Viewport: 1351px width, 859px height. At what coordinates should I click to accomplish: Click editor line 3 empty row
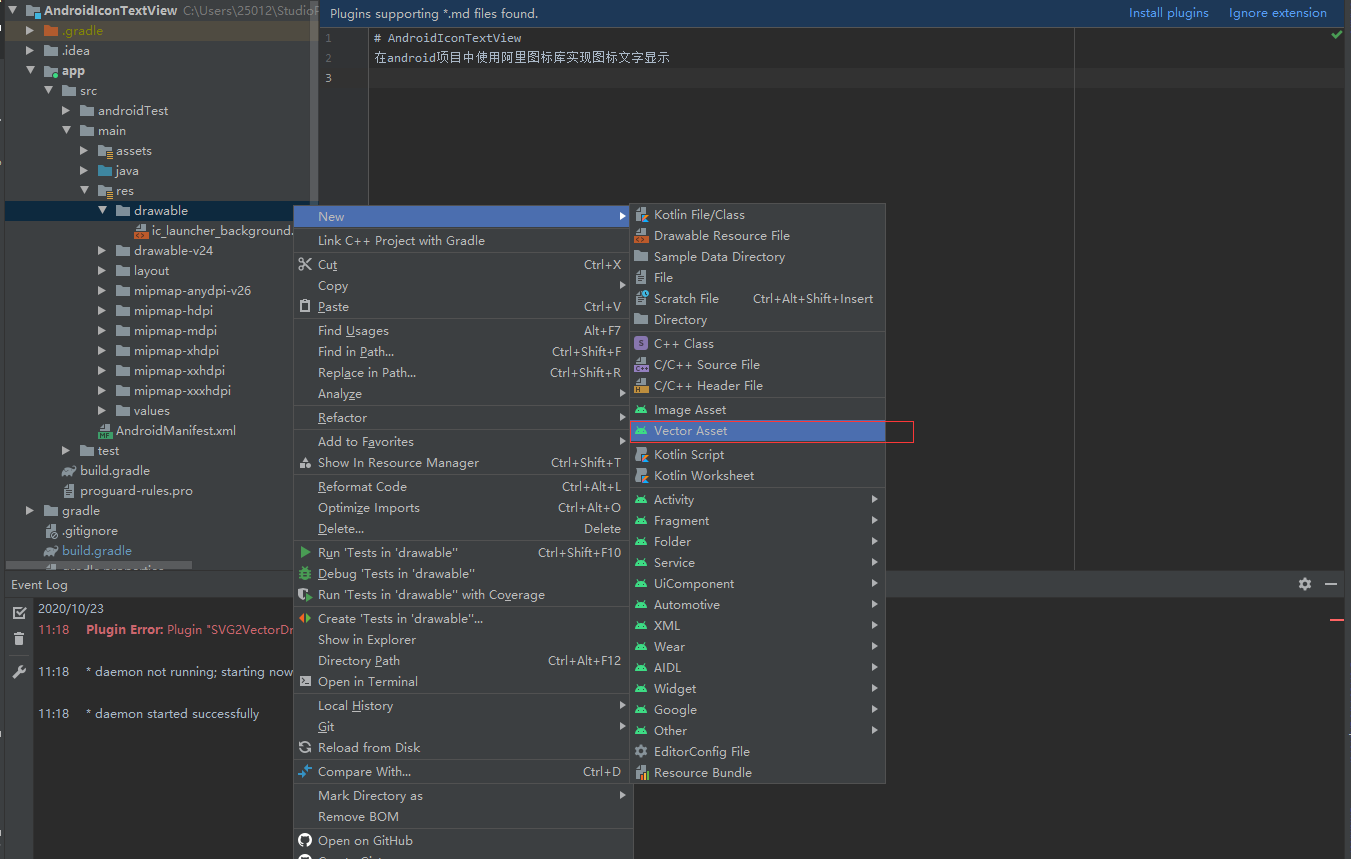[856, 78]
